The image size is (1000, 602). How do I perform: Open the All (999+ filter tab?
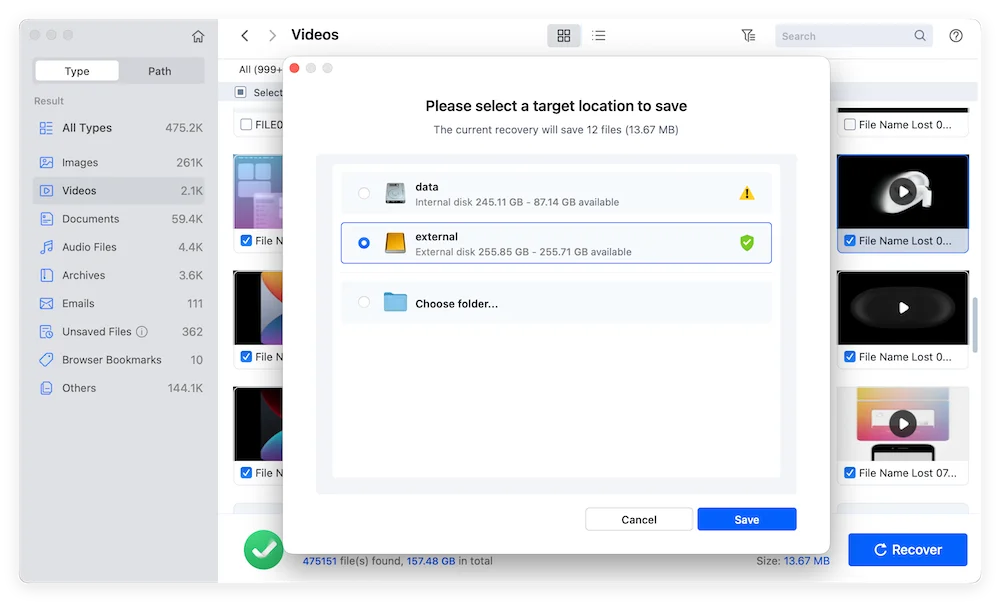(260, 70)
